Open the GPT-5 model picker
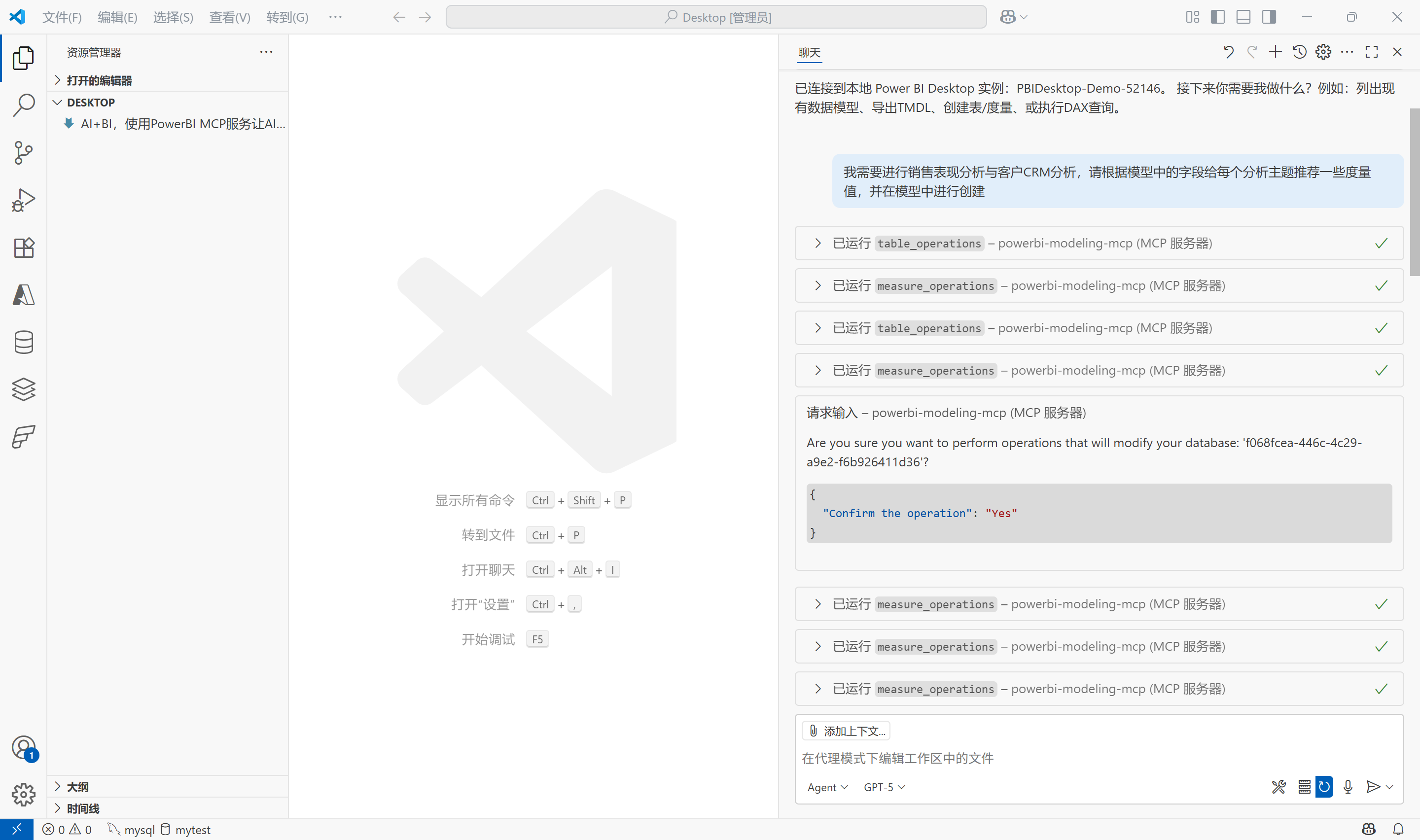Viewport: 1420px width, 840px height. pyautogui.click(x=884, y=787)
